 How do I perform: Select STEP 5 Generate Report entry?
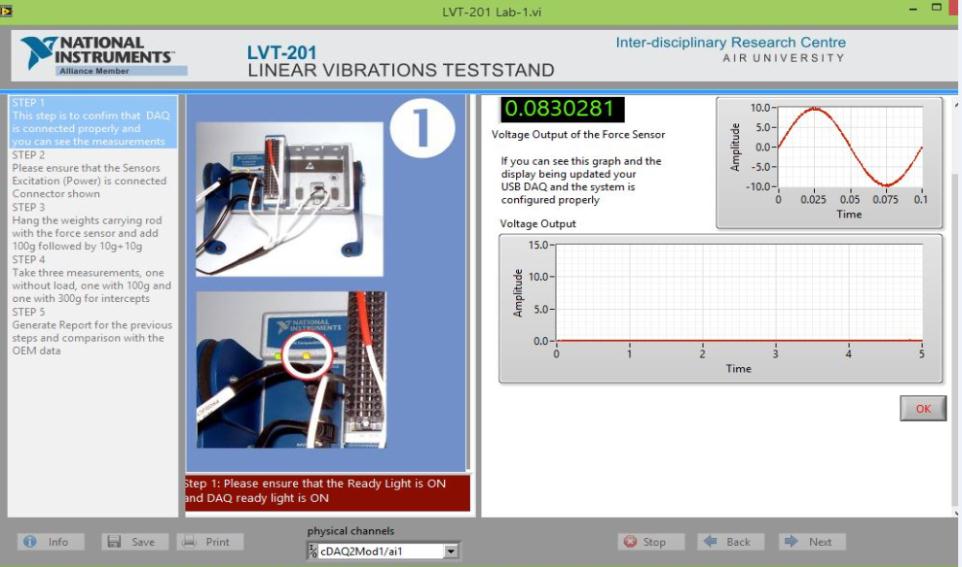[92, 331]
